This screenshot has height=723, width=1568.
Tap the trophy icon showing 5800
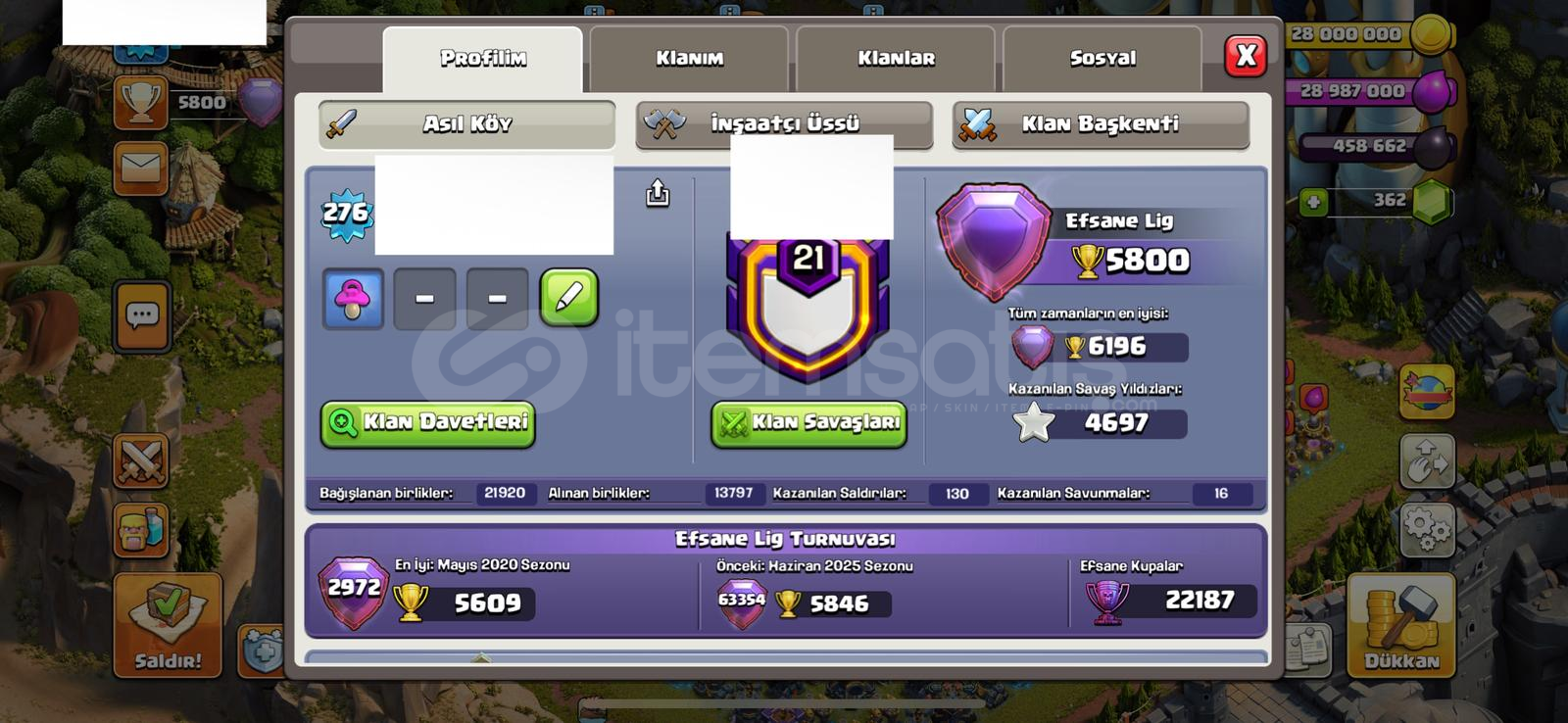click(141, 102)
